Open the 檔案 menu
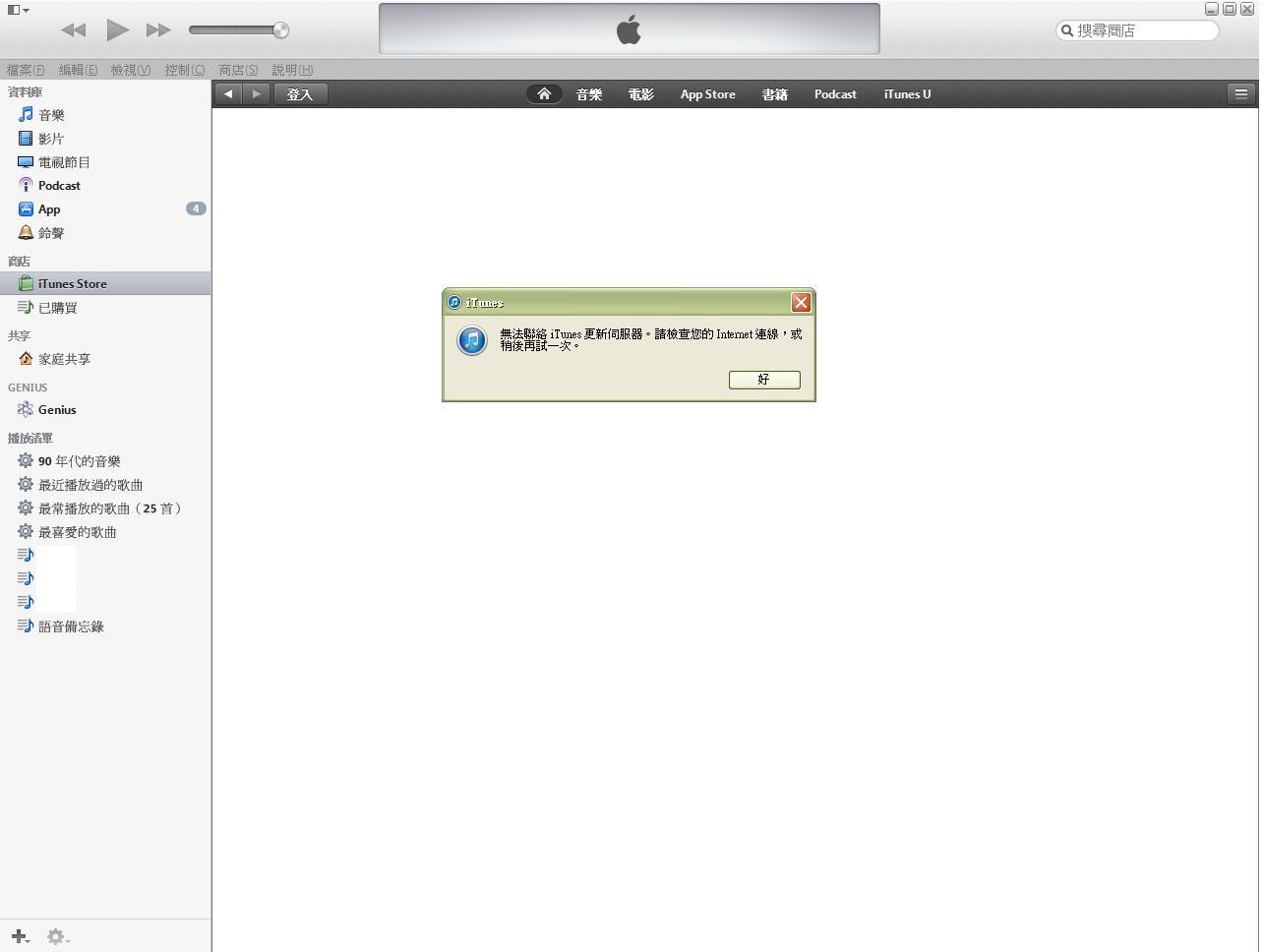Screen dimensions: 1264x952 tap(26, 70)
